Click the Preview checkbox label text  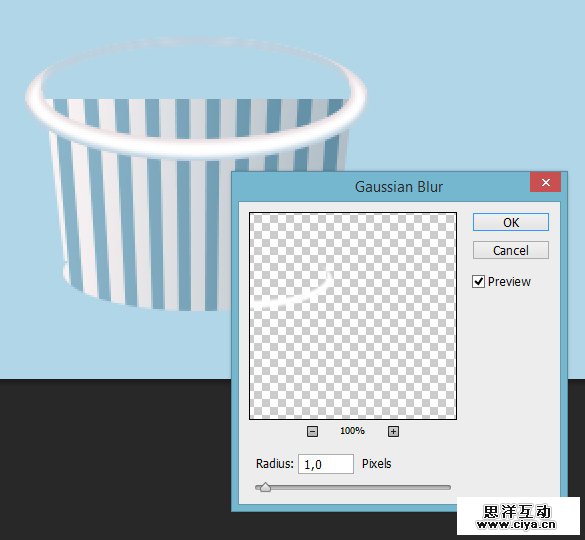pos(509,281)
